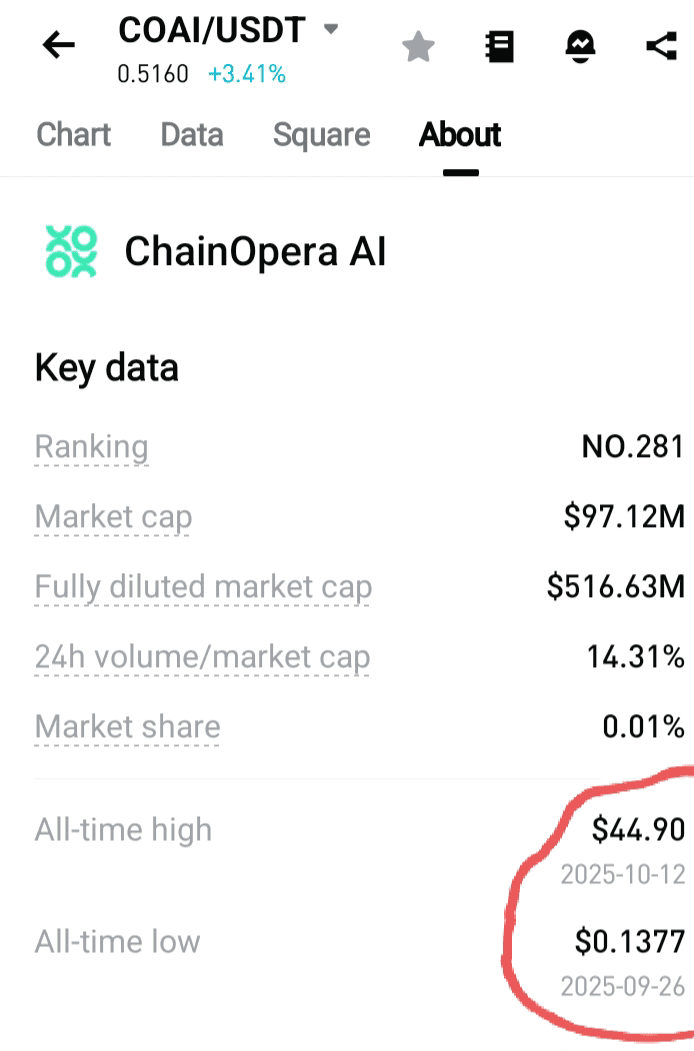Open Fully diluted market cap info
694x1051 pixels.
(203, 587)
